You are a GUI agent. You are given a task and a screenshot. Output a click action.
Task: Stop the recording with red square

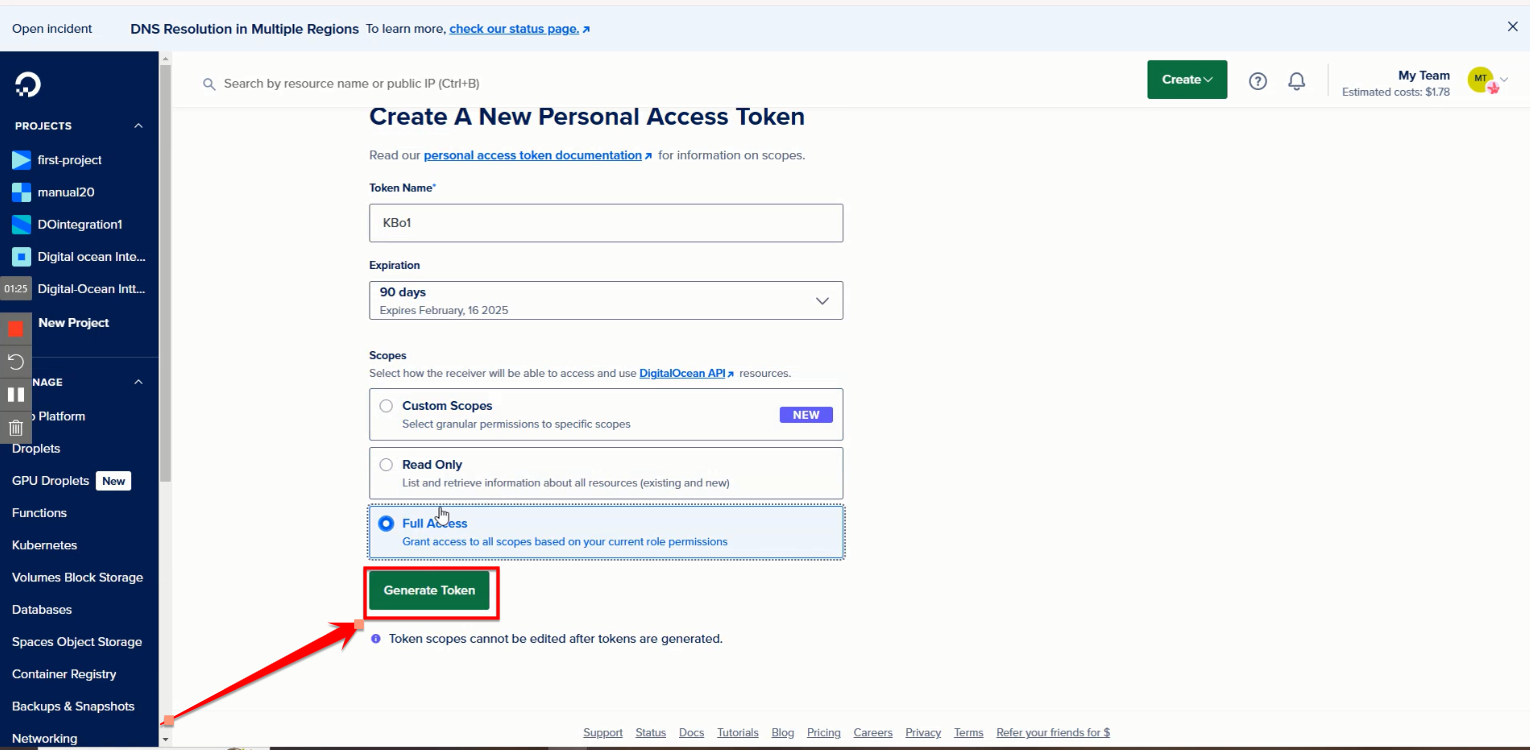[x=16, y=328]
